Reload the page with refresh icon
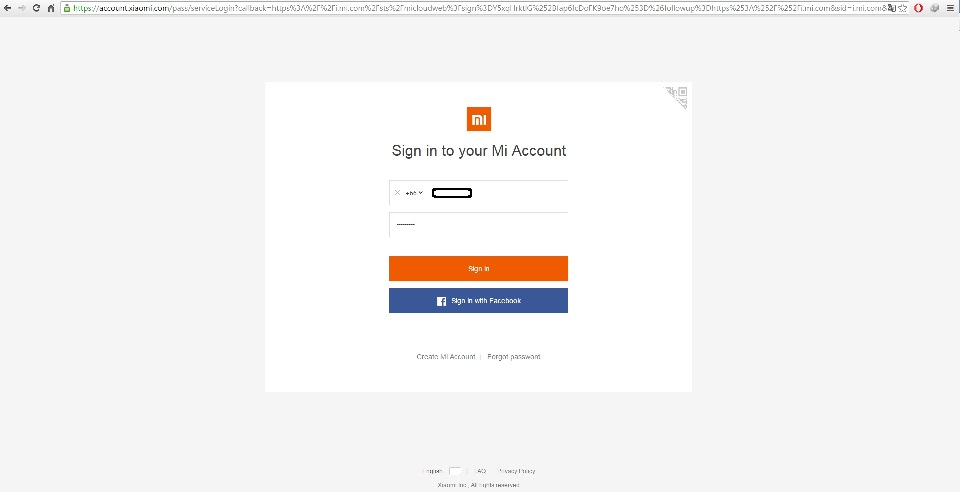The image size is (960, 492). tap(36, 8)
